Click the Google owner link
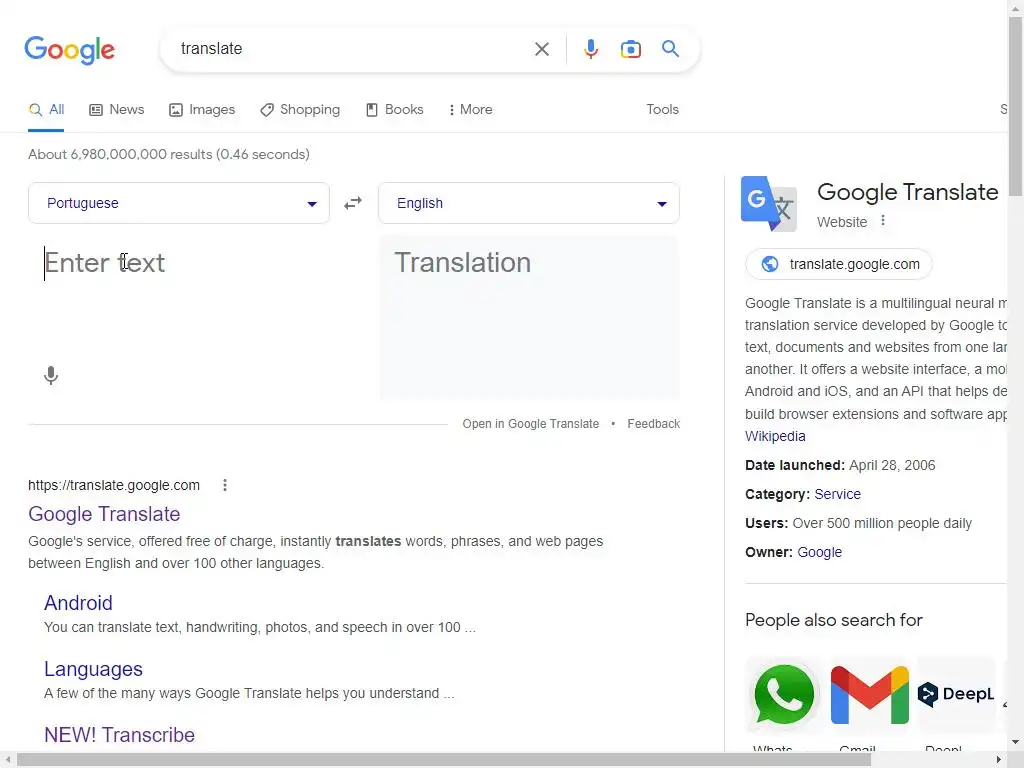1024x768 pixels. pos(820,552)
